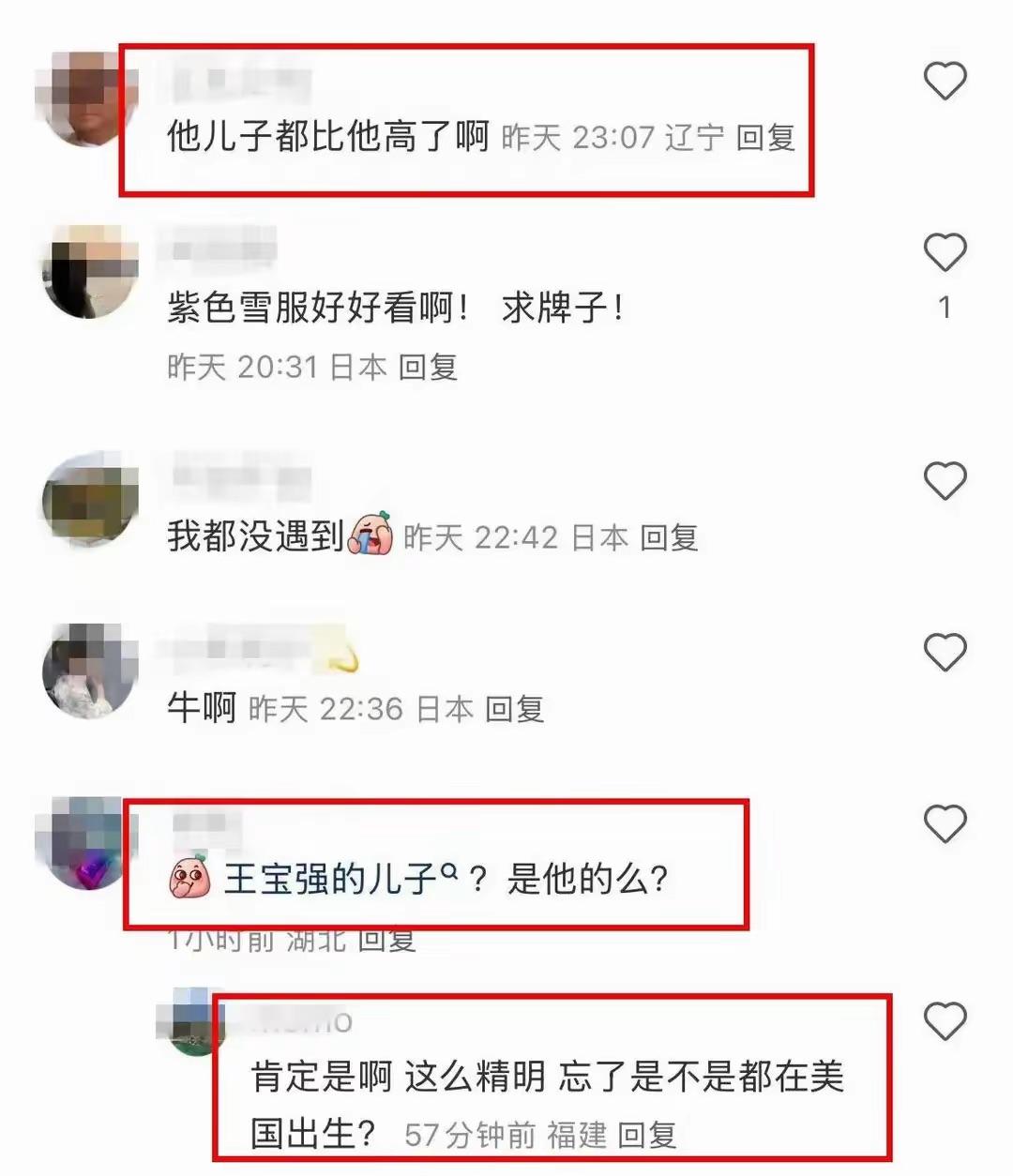Like the 牛啊 comment

coord(945,652)
